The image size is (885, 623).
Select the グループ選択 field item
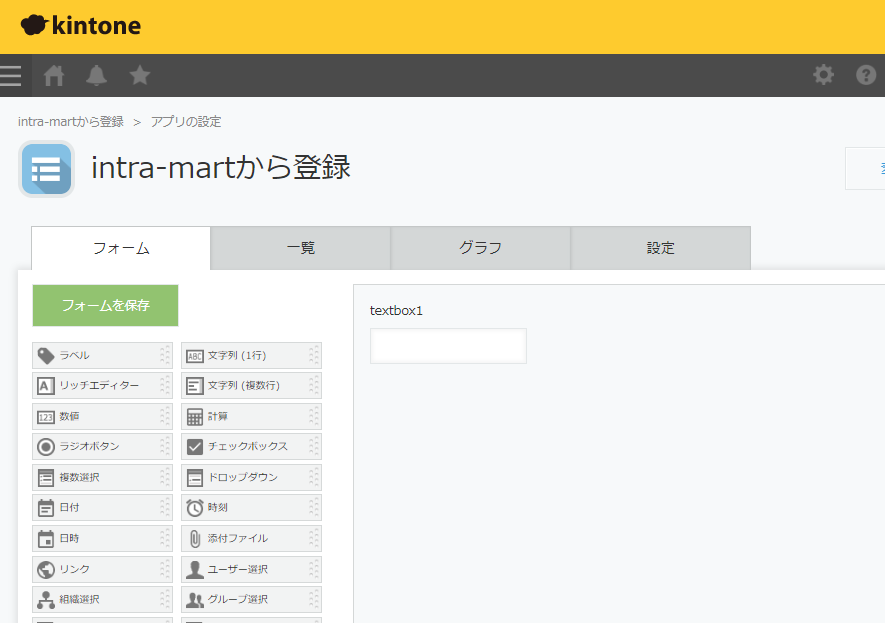pos(251,600)
